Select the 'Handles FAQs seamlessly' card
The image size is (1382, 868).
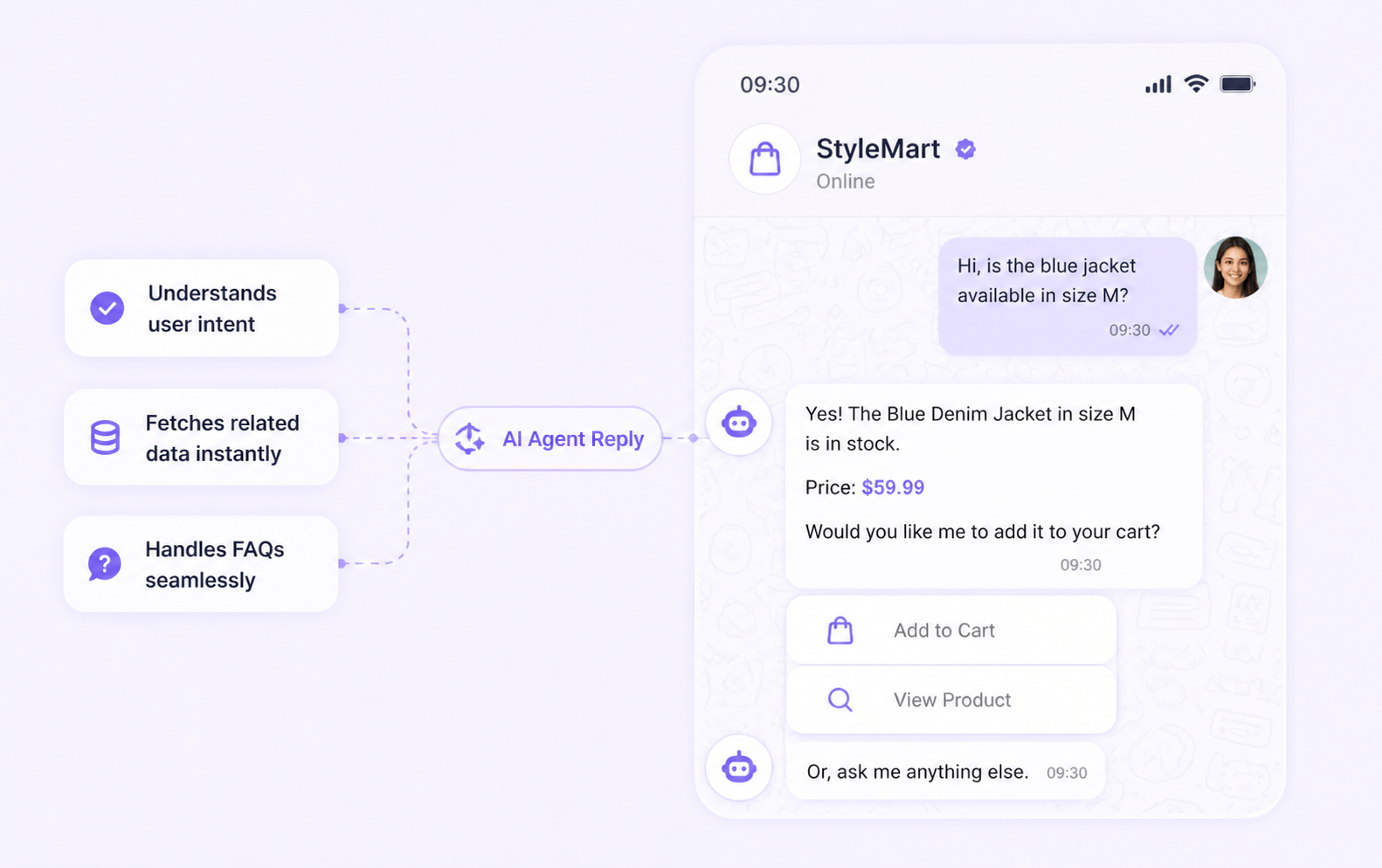(201, 564)
